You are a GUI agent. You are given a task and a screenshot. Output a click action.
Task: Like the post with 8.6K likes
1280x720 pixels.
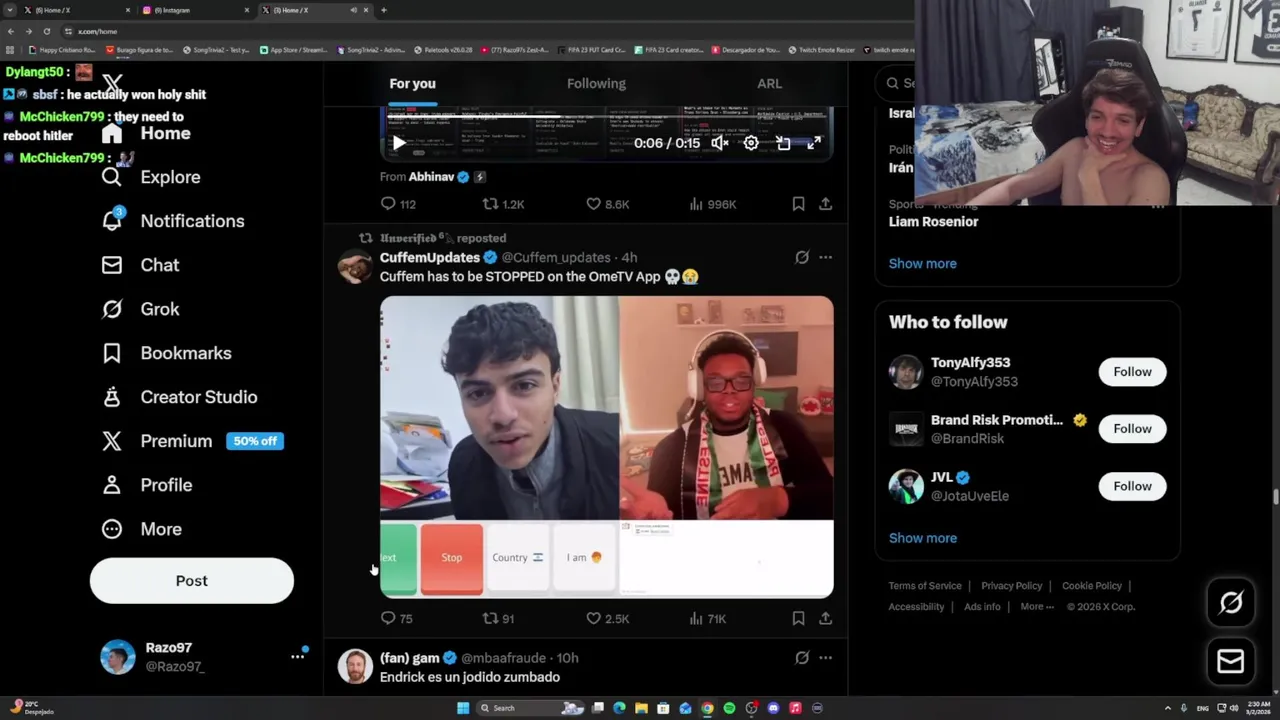607,204
